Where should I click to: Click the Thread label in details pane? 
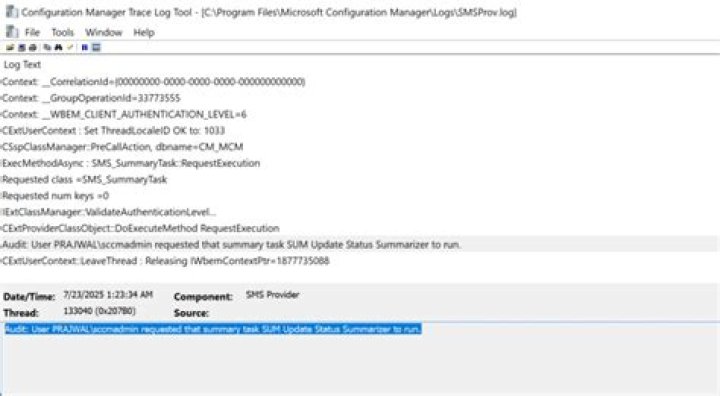click(21, 313)
